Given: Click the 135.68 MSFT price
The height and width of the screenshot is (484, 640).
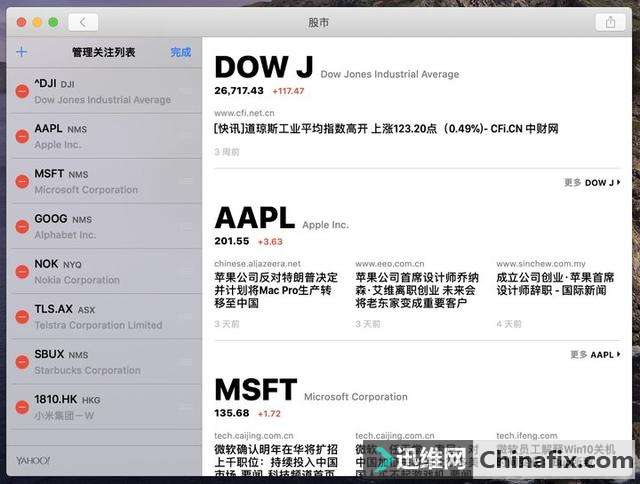Looking at the screenshot, I should (231, 413).
